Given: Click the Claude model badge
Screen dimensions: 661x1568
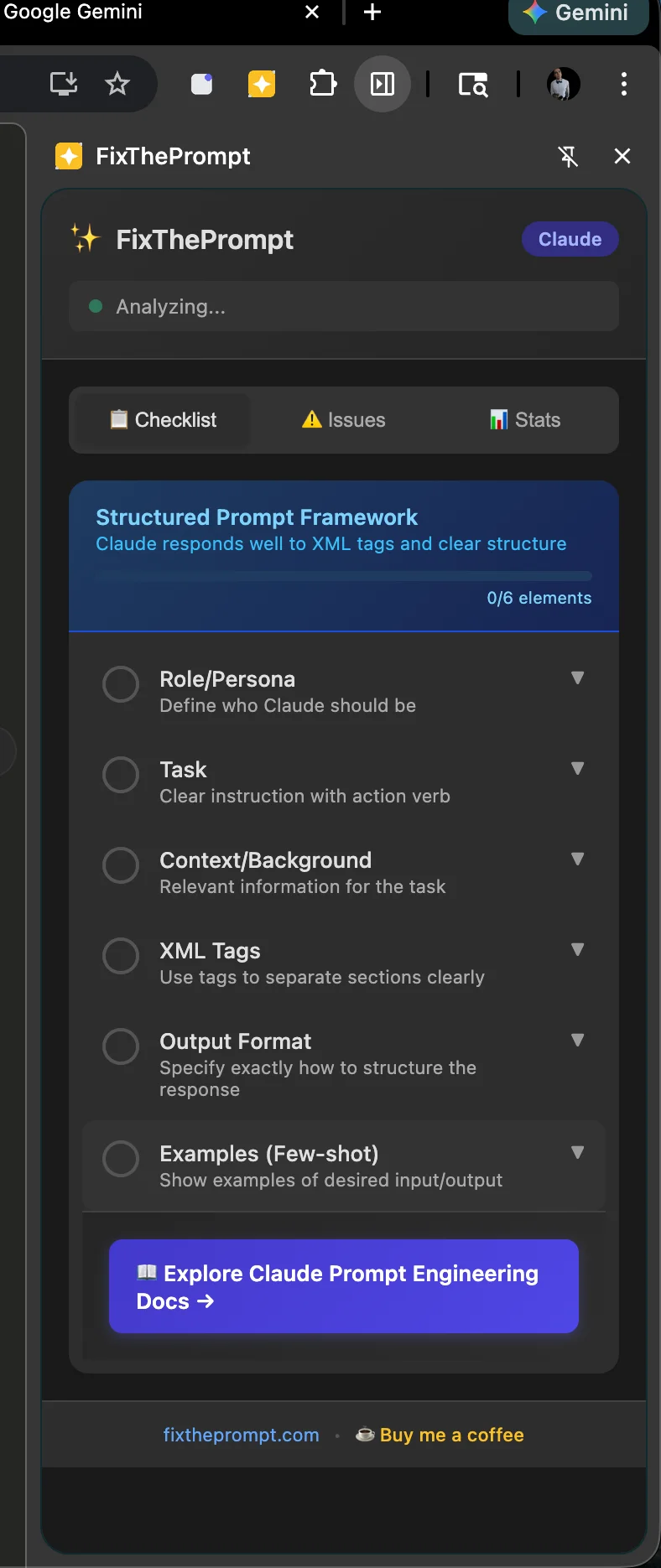Looking at the screenshot, I should tap(570, 239).
